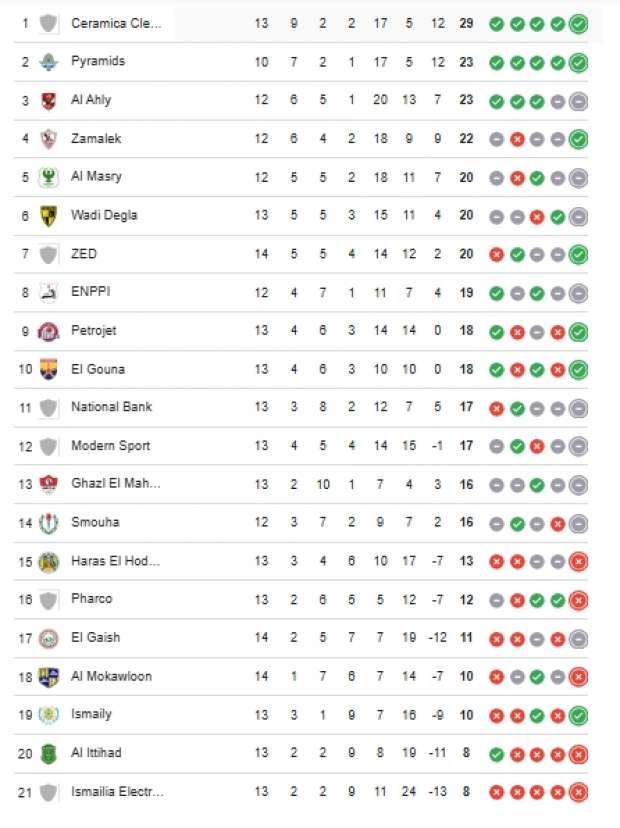Click the Pyramids club crest icon

(x=48, y=62)
